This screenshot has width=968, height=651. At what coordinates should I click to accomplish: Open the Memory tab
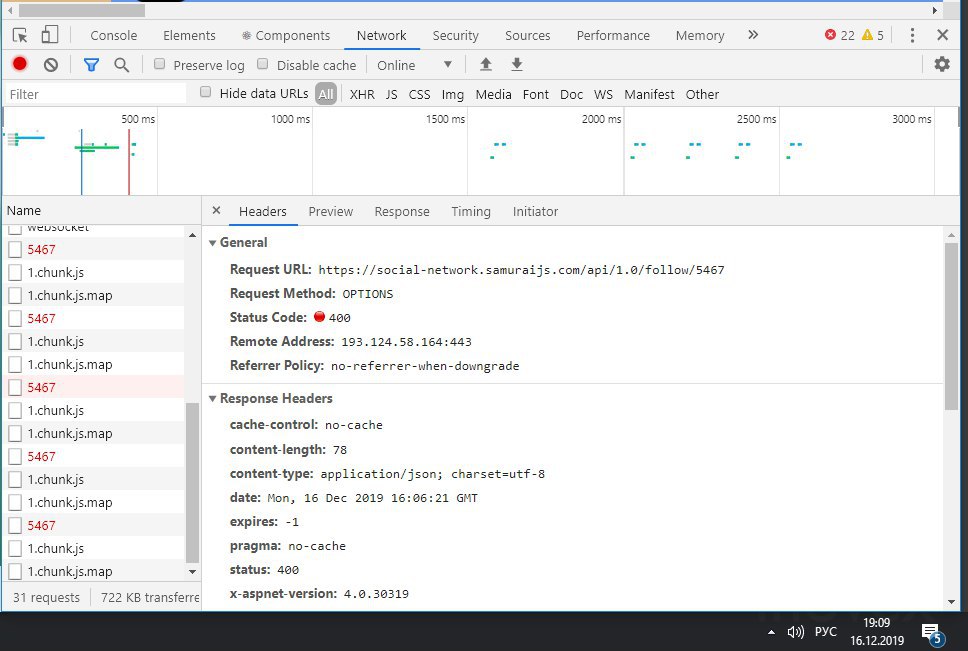(699, 36)
